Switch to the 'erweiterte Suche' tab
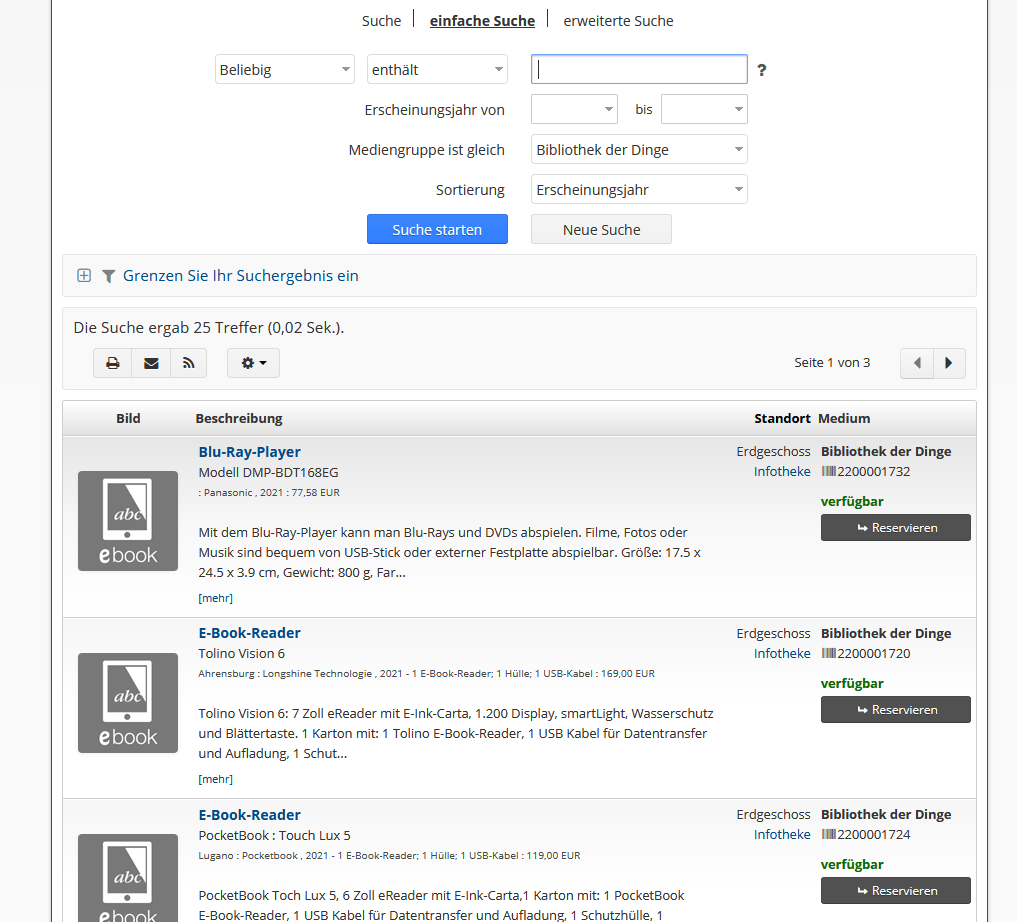 click(618, 20)
